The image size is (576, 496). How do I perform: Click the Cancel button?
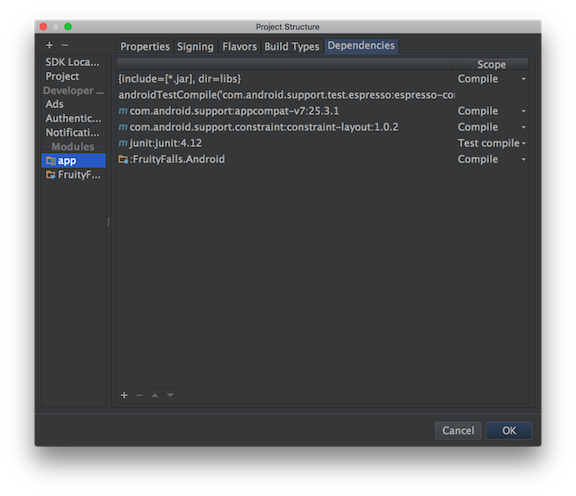[458, 430]
